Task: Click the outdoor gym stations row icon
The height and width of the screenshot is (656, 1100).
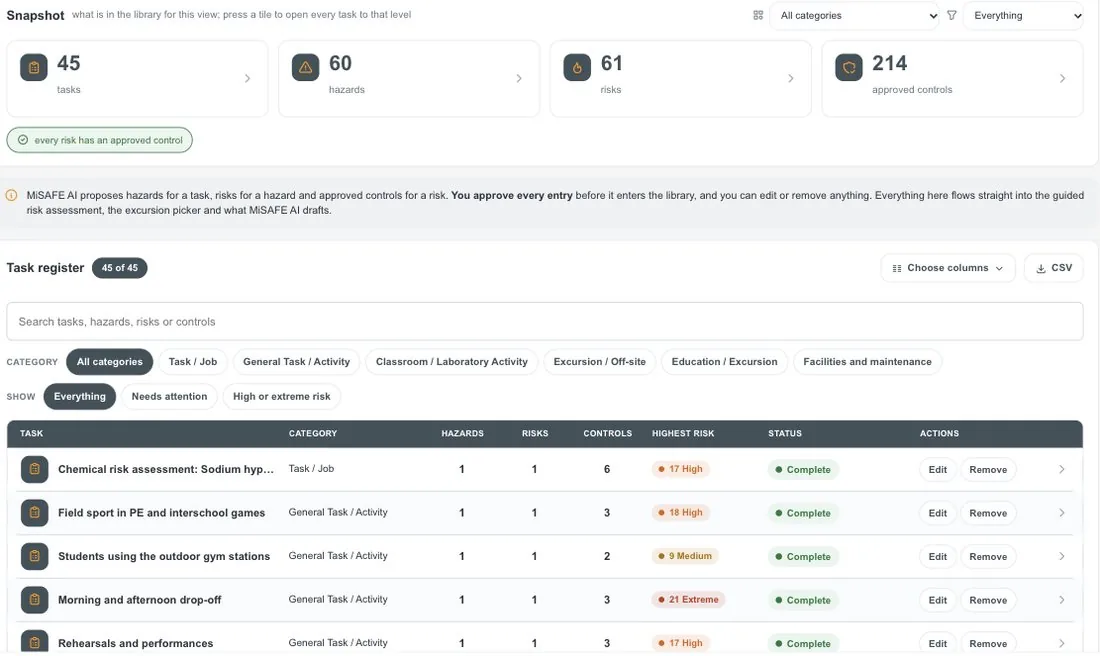Action: pos(34,556)
